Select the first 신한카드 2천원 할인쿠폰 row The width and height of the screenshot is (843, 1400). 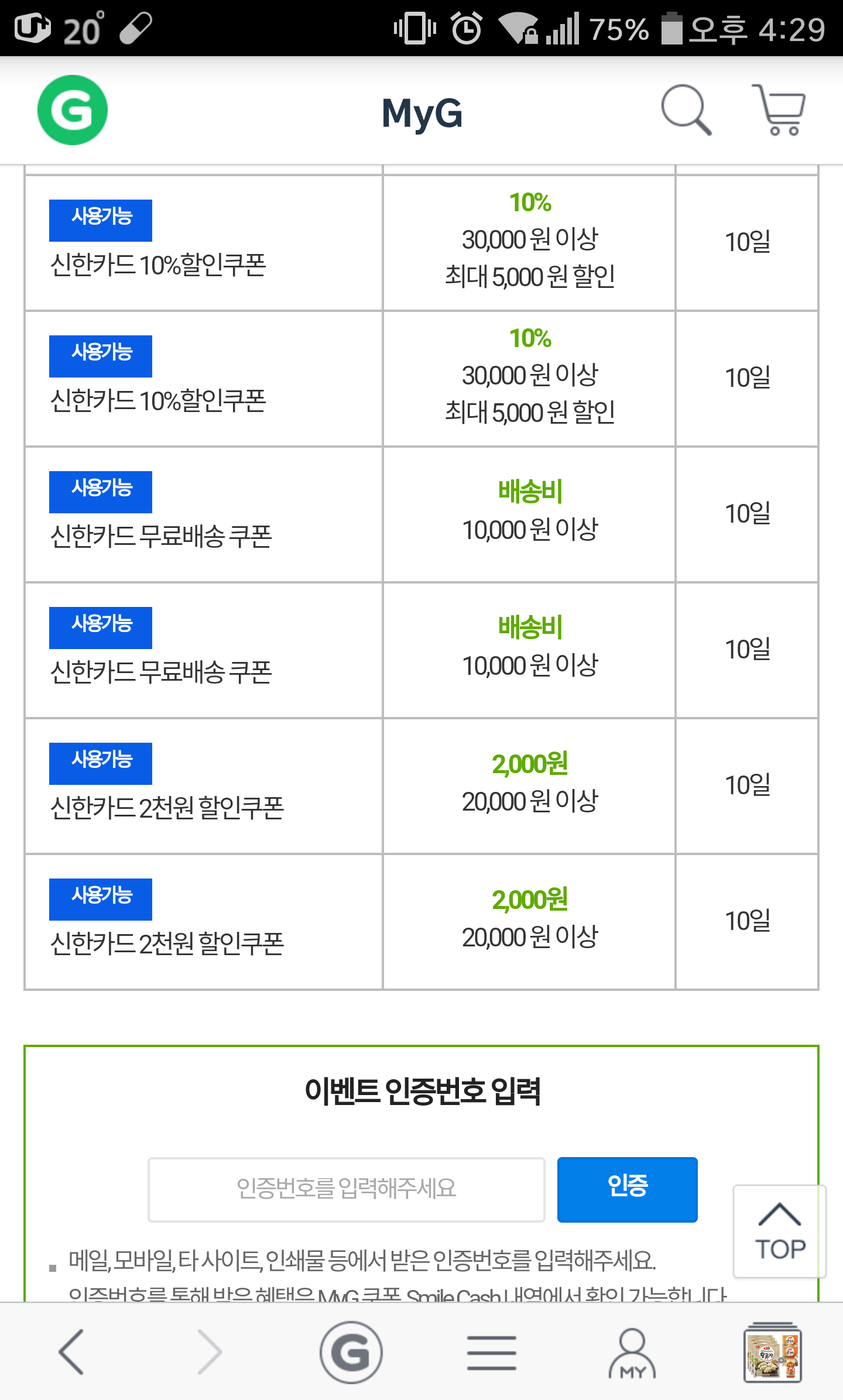coord(167,808)
